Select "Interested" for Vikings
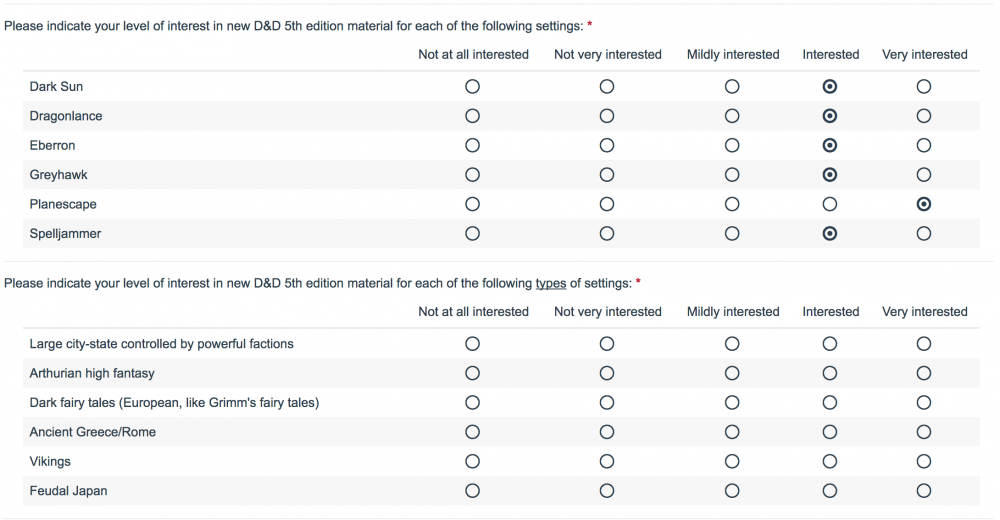The width and height of the screenshot is (1000, 520). click(x=830, y=462)
